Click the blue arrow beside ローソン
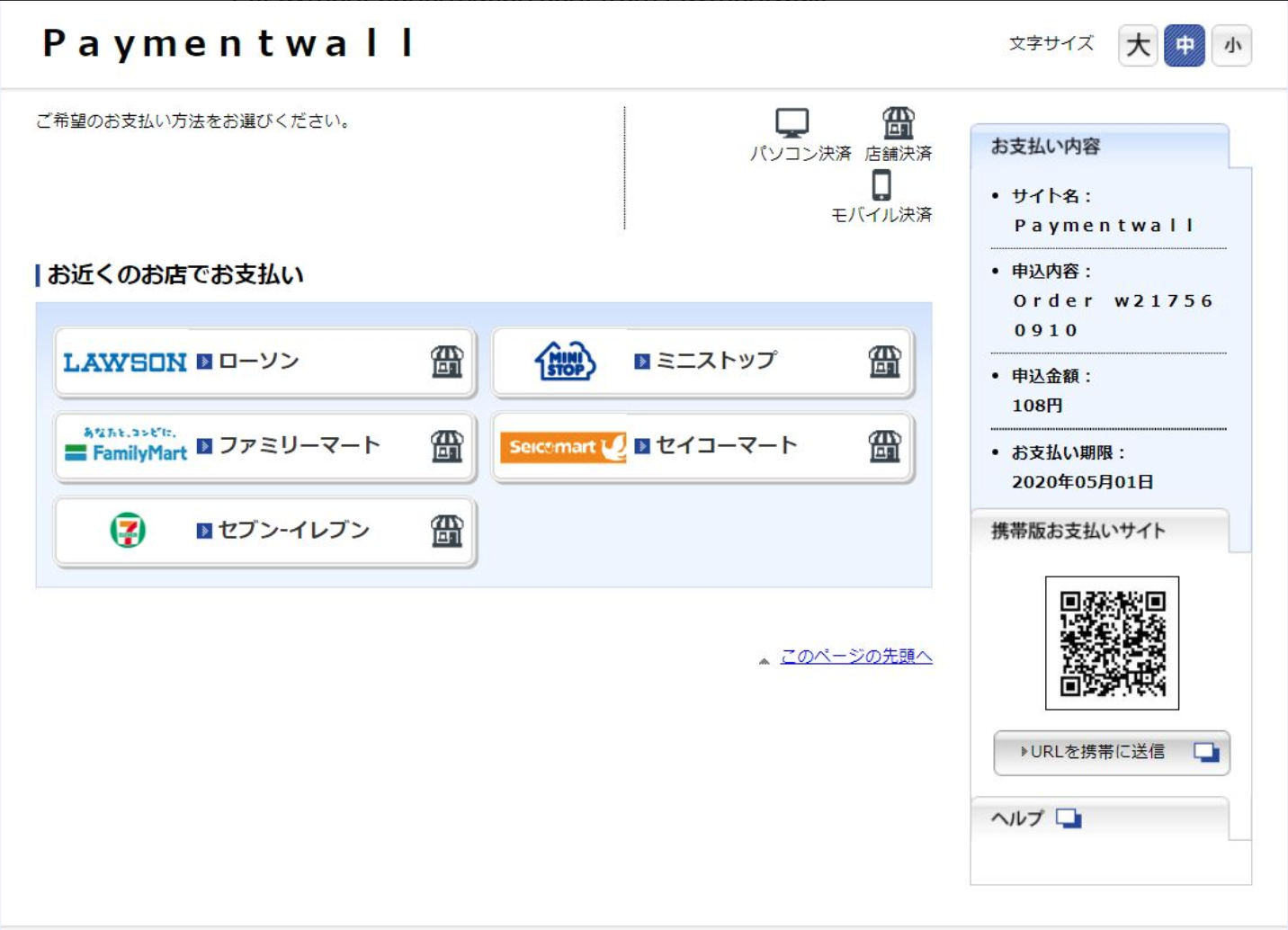1288x930 pixels. pos(204,362)
